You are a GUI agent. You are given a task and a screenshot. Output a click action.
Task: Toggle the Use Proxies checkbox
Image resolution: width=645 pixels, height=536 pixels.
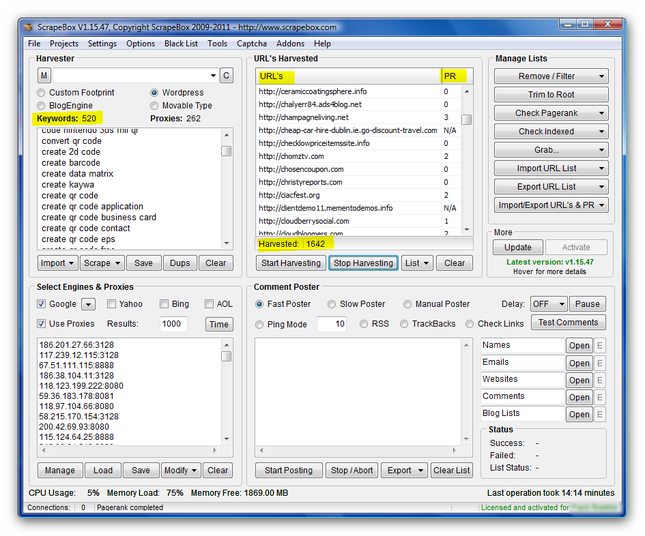pos(41,324)
